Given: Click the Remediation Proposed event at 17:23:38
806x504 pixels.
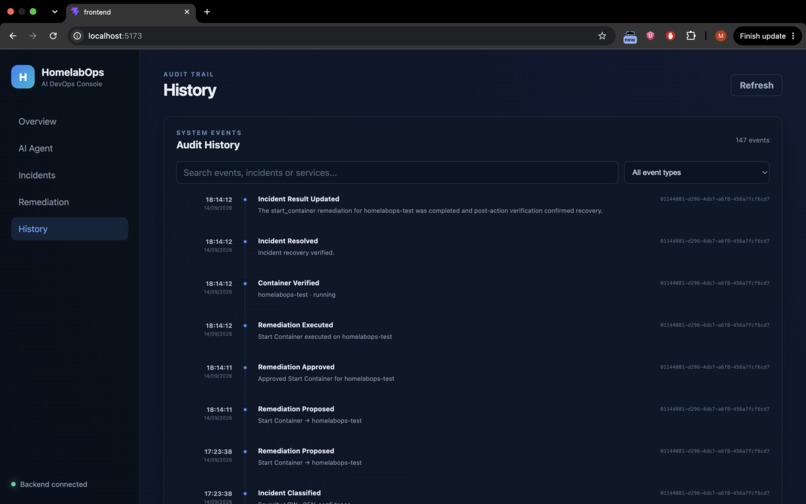Looking at the screenshot, I should (x=296, y=451).
